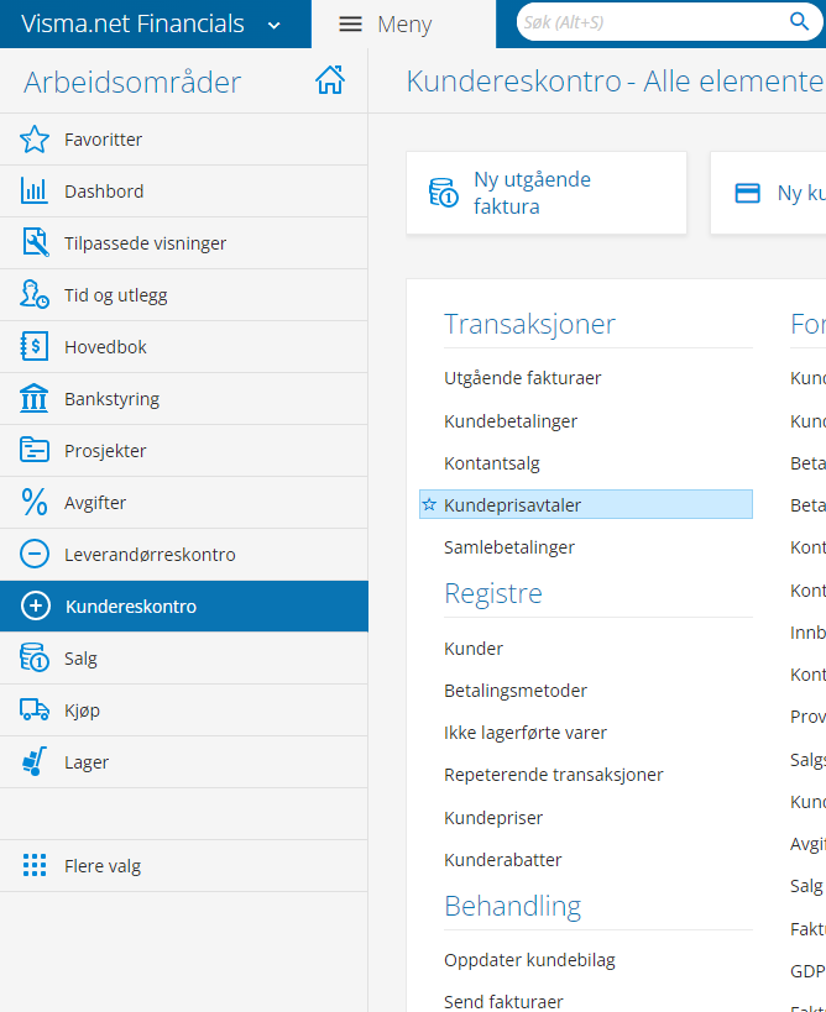
Task: Select the Dashbord chart icon
Action: coord(34,191)
